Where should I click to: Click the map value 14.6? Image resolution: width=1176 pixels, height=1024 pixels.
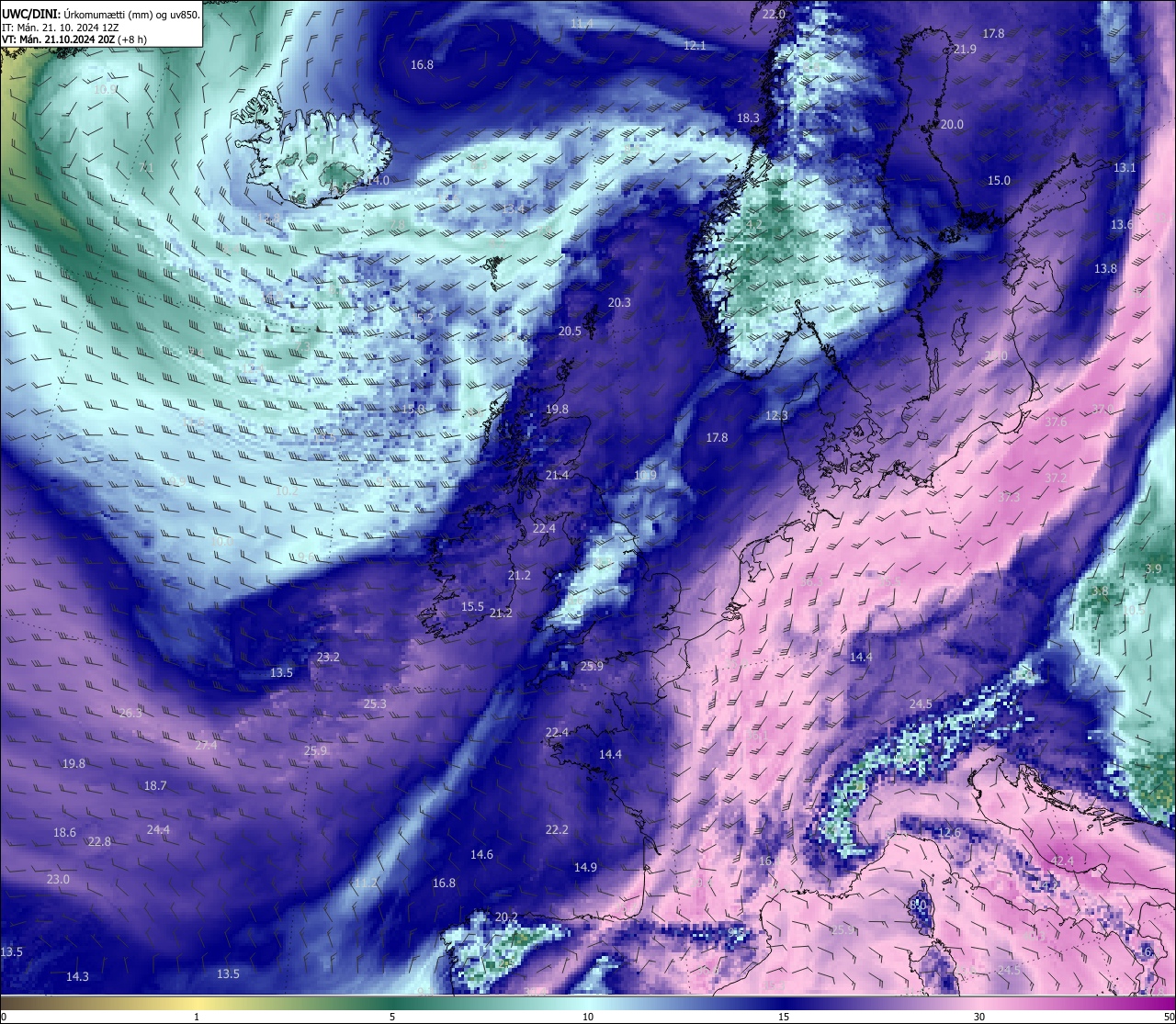click(481, 855)
